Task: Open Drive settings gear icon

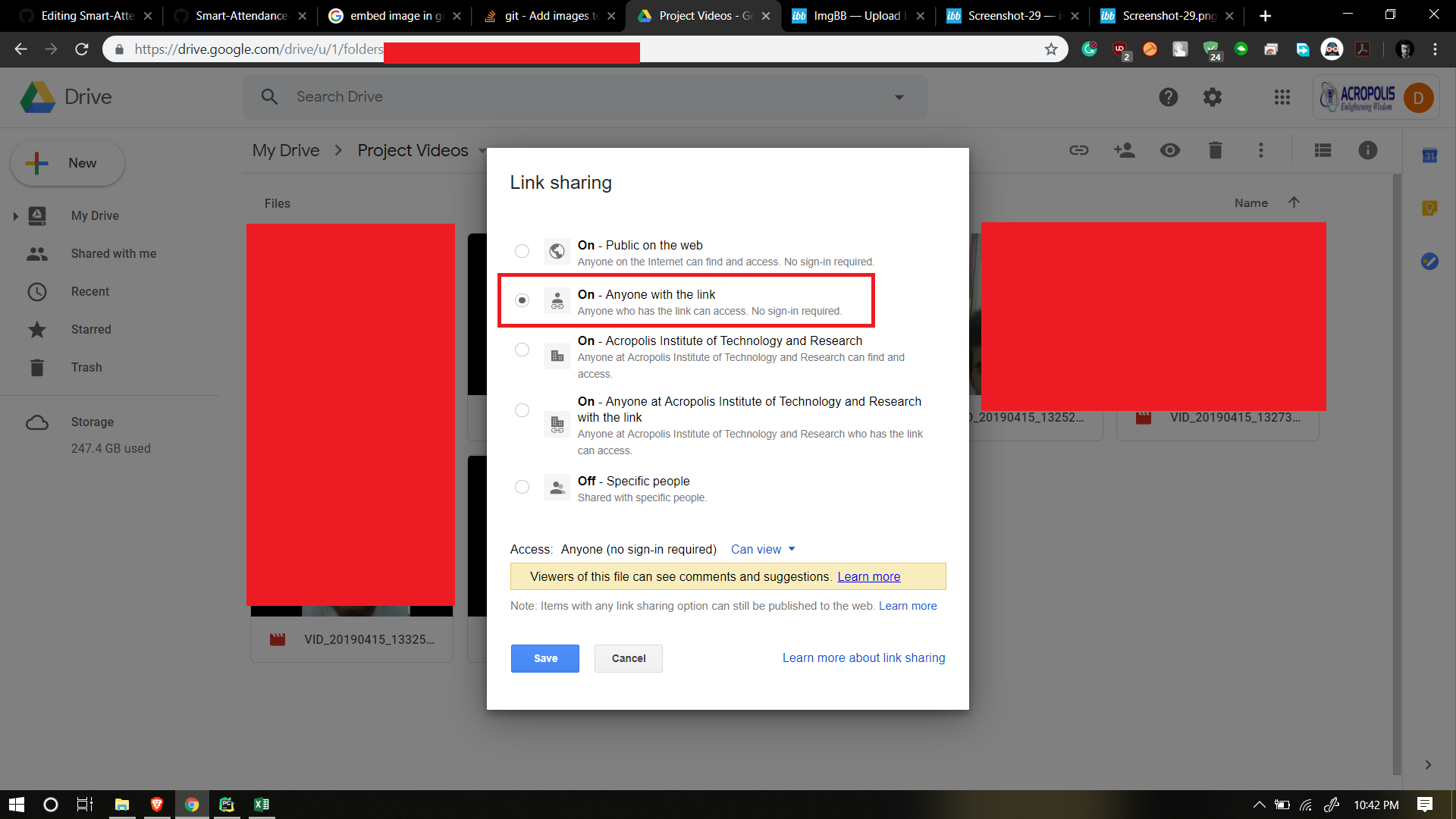Action: coord(1212,97)
